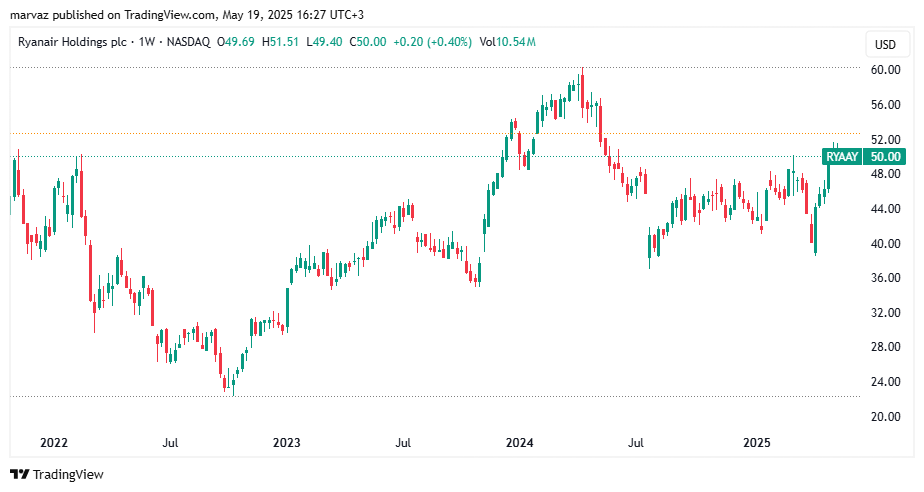924x492 pixels.
Task: Click the low value L49.40
Action: pos(324,42)
